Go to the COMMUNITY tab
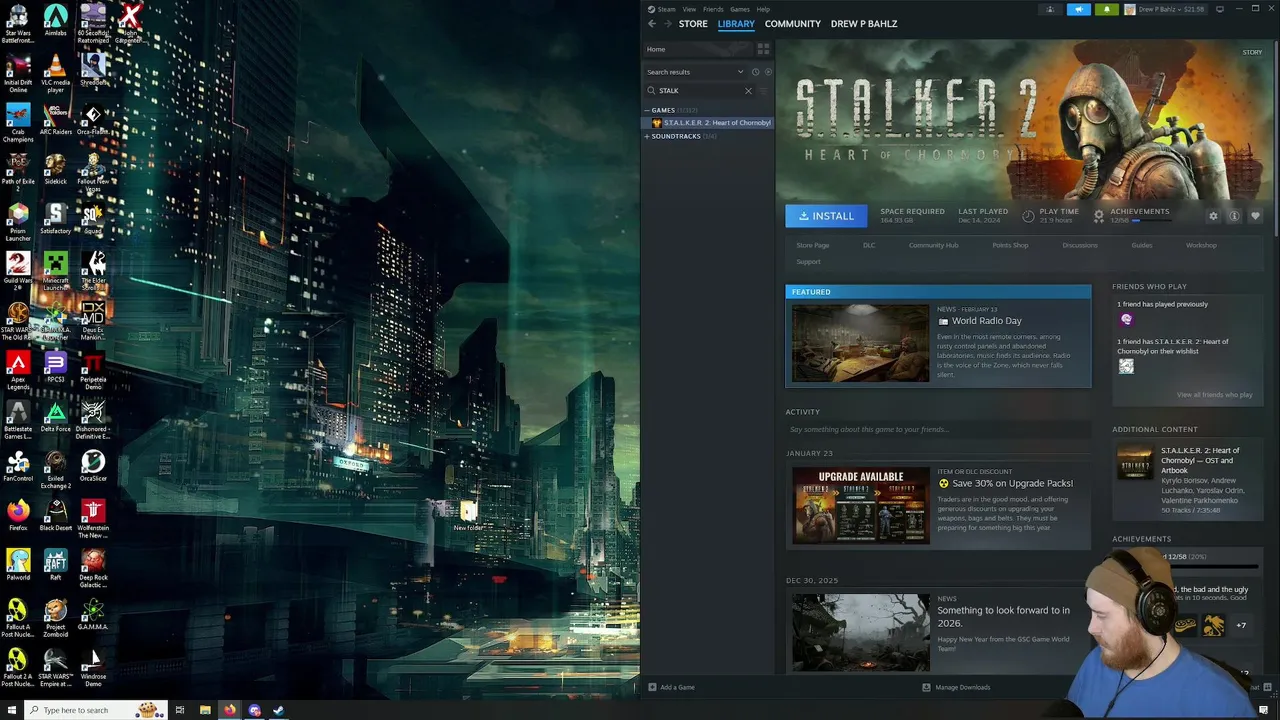 [793, 24]
